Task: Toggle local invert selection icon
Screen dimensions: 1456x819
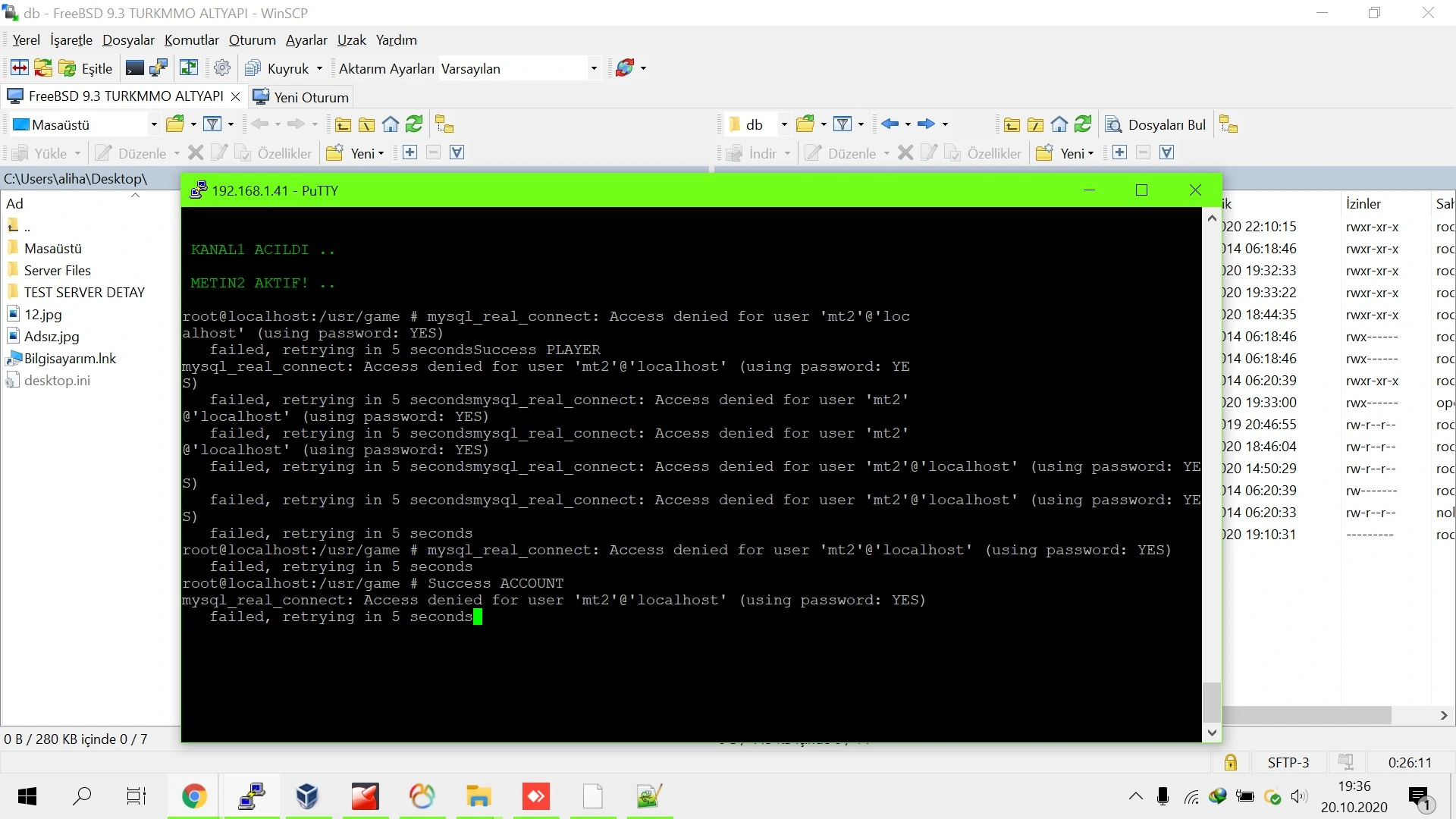Action: 457,153
